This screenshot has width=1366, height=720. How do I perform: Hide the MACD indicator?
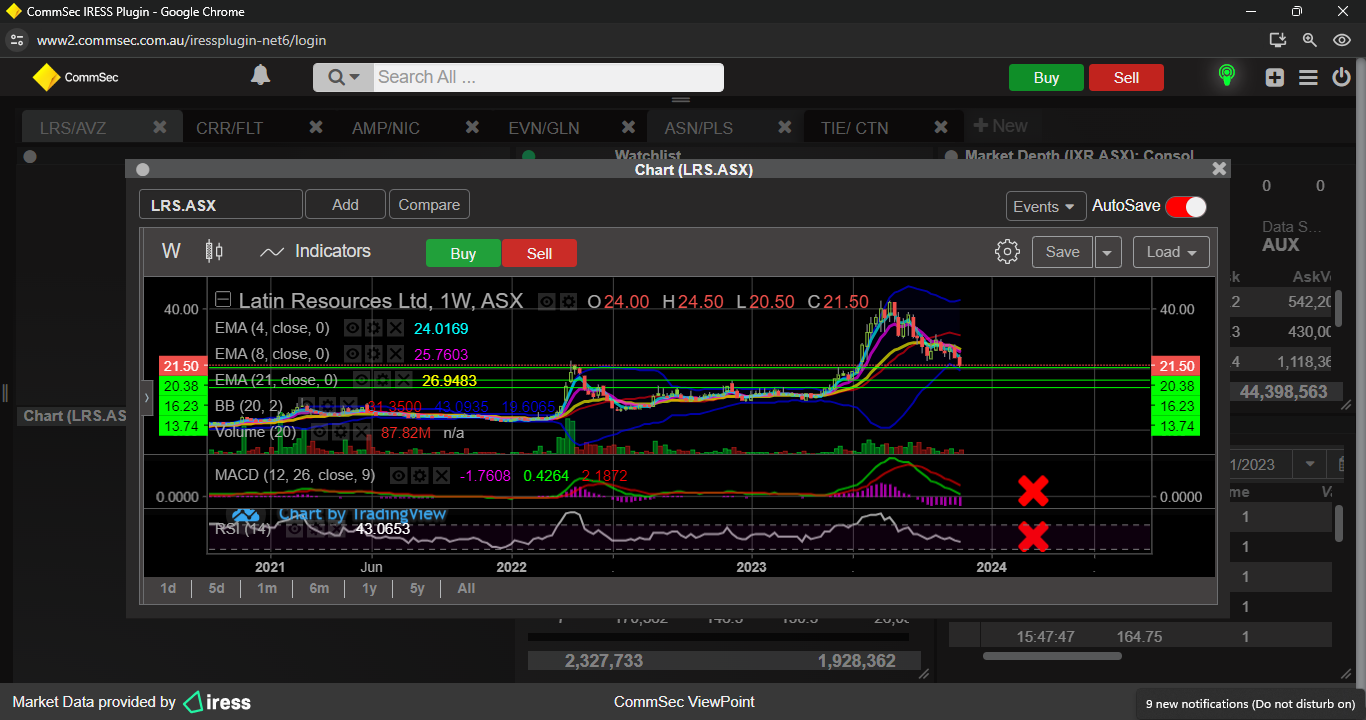(x=398, y=476)
